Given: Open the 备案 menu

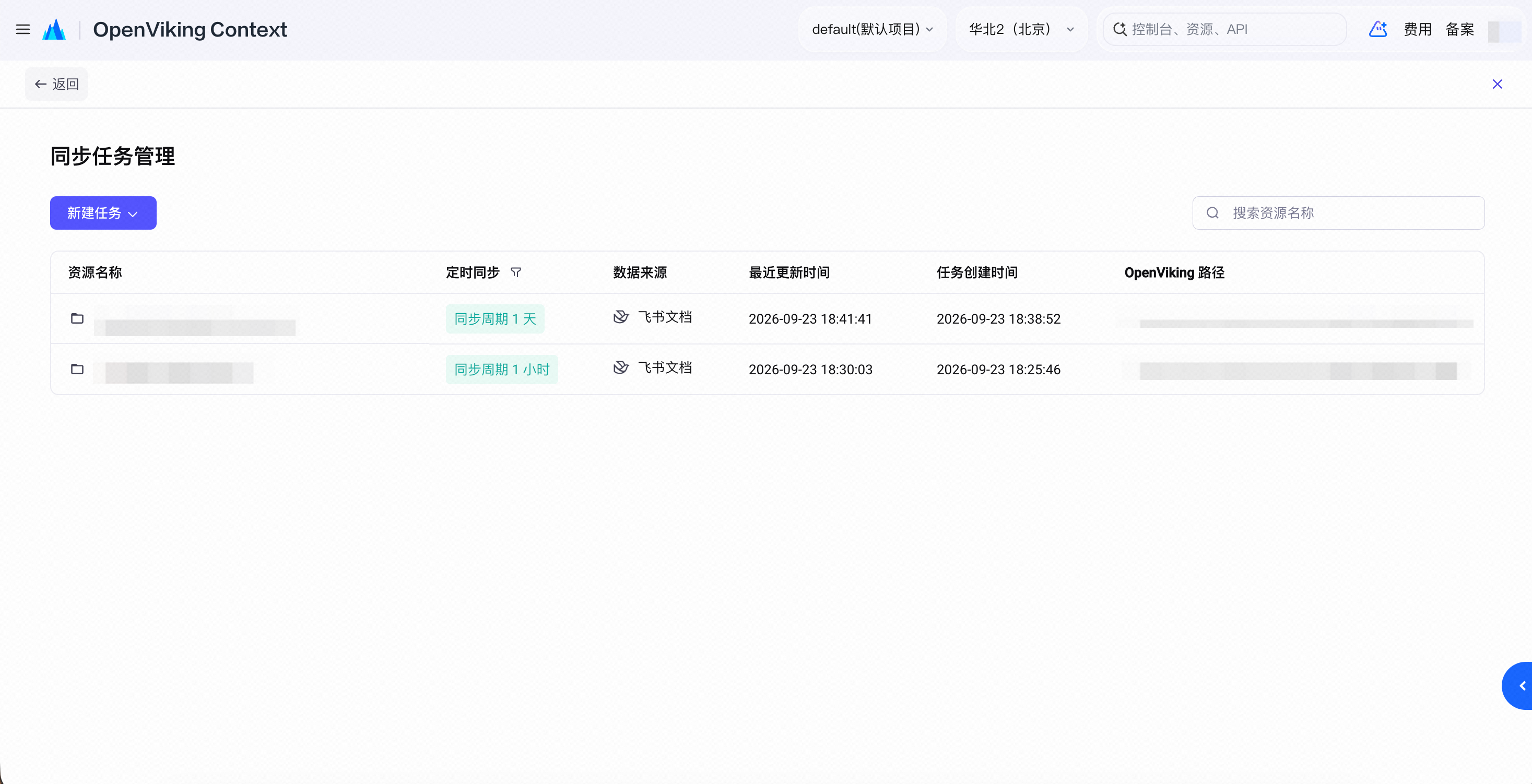Looking at the screenshot, I should (x=1459, y=29).
